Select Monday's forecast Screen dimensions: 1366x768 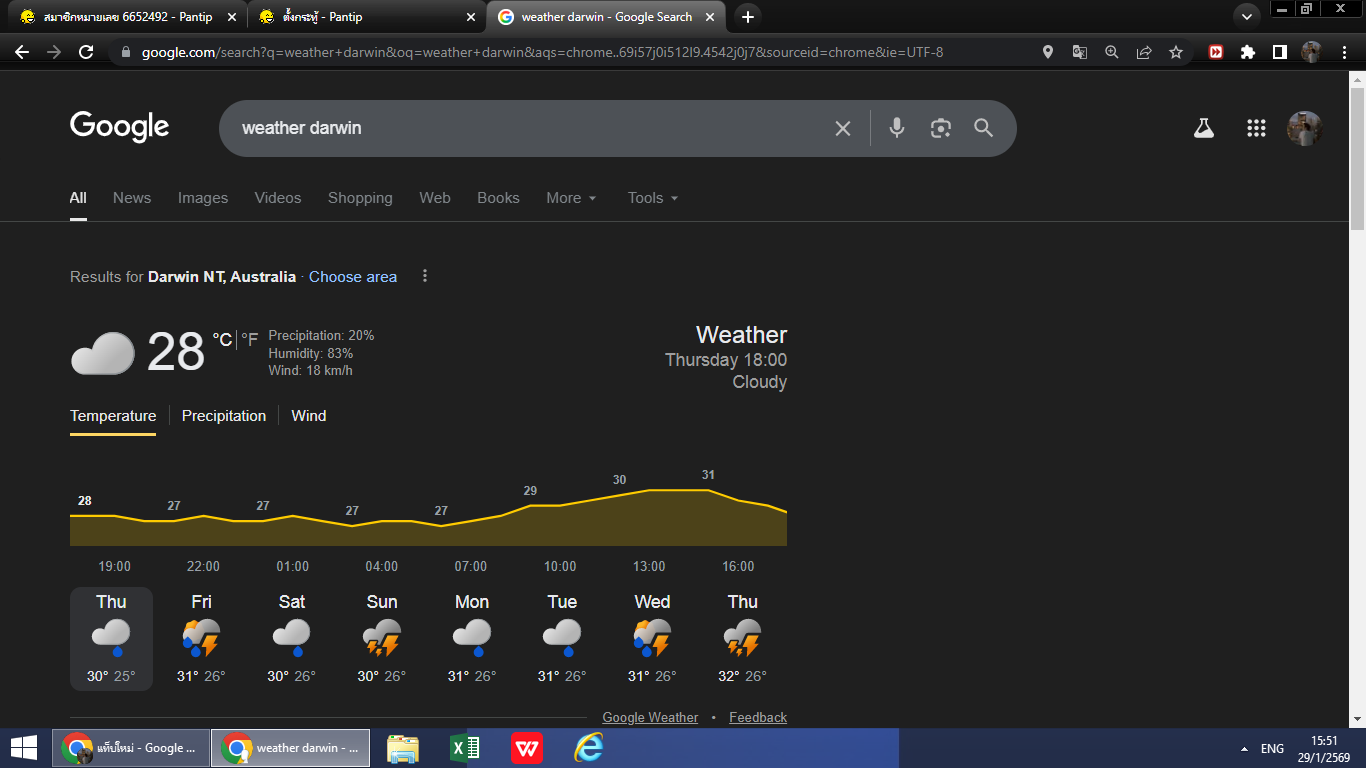point(472,639)
